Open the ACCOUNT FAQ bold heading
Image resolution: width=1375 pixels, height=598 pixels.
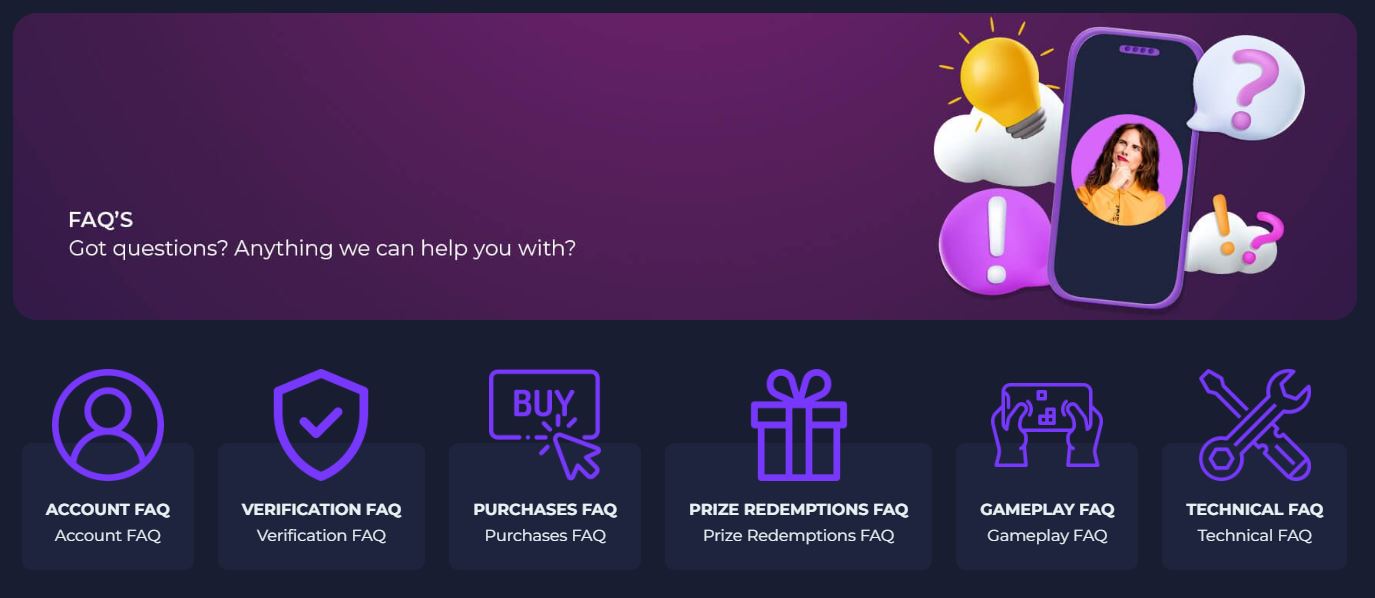pos(108,509)
